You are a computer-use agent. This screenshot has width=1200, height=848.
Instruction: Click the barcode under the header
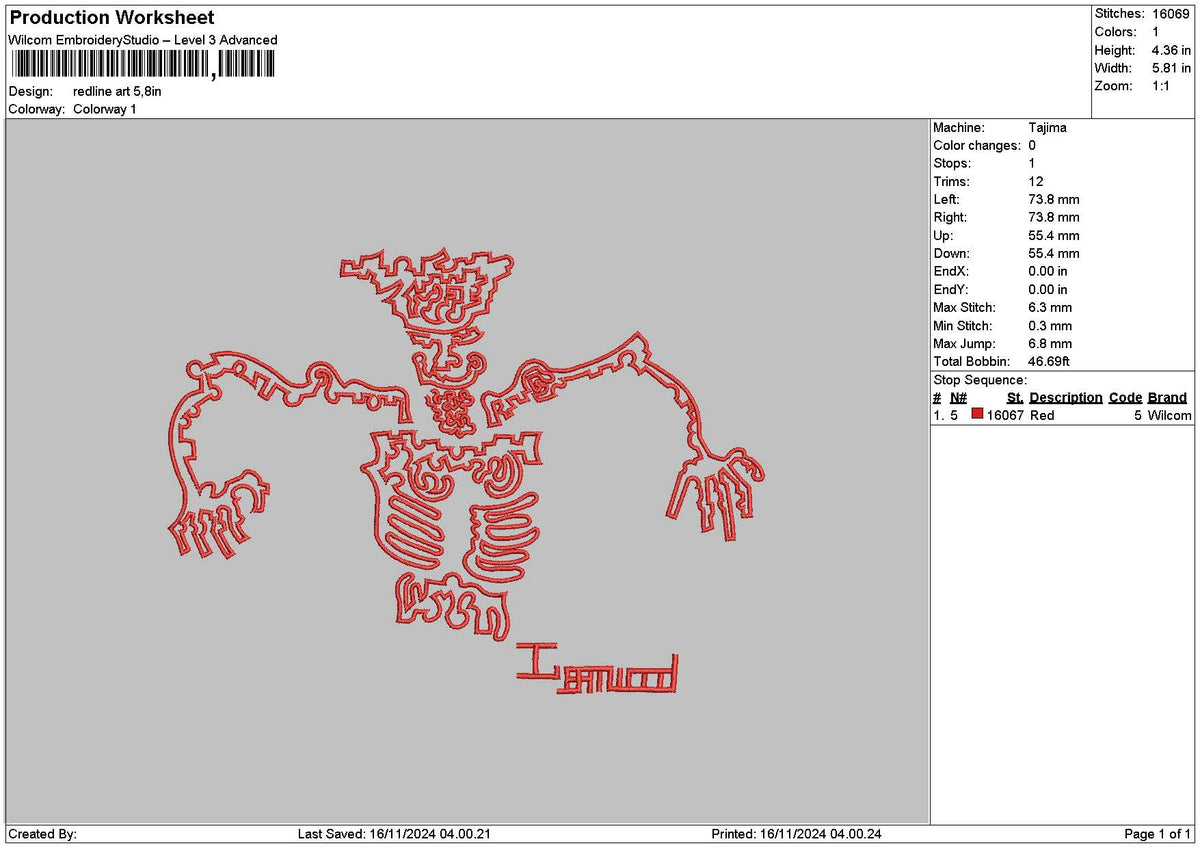click(142, 66)
